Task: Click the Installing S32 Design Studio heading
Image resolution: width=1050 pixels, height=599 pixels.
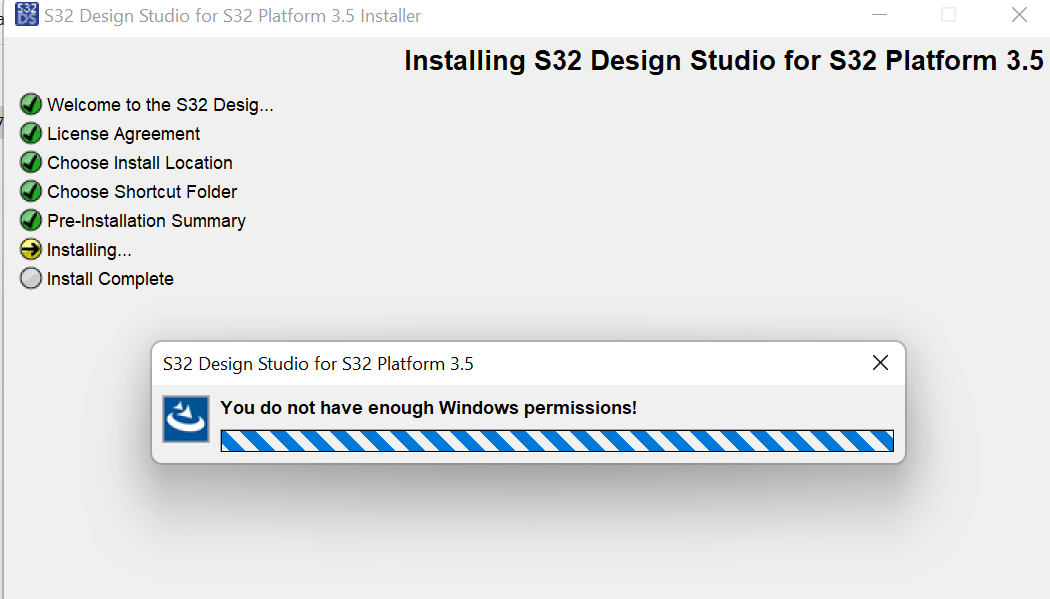Action: (724, 60)
